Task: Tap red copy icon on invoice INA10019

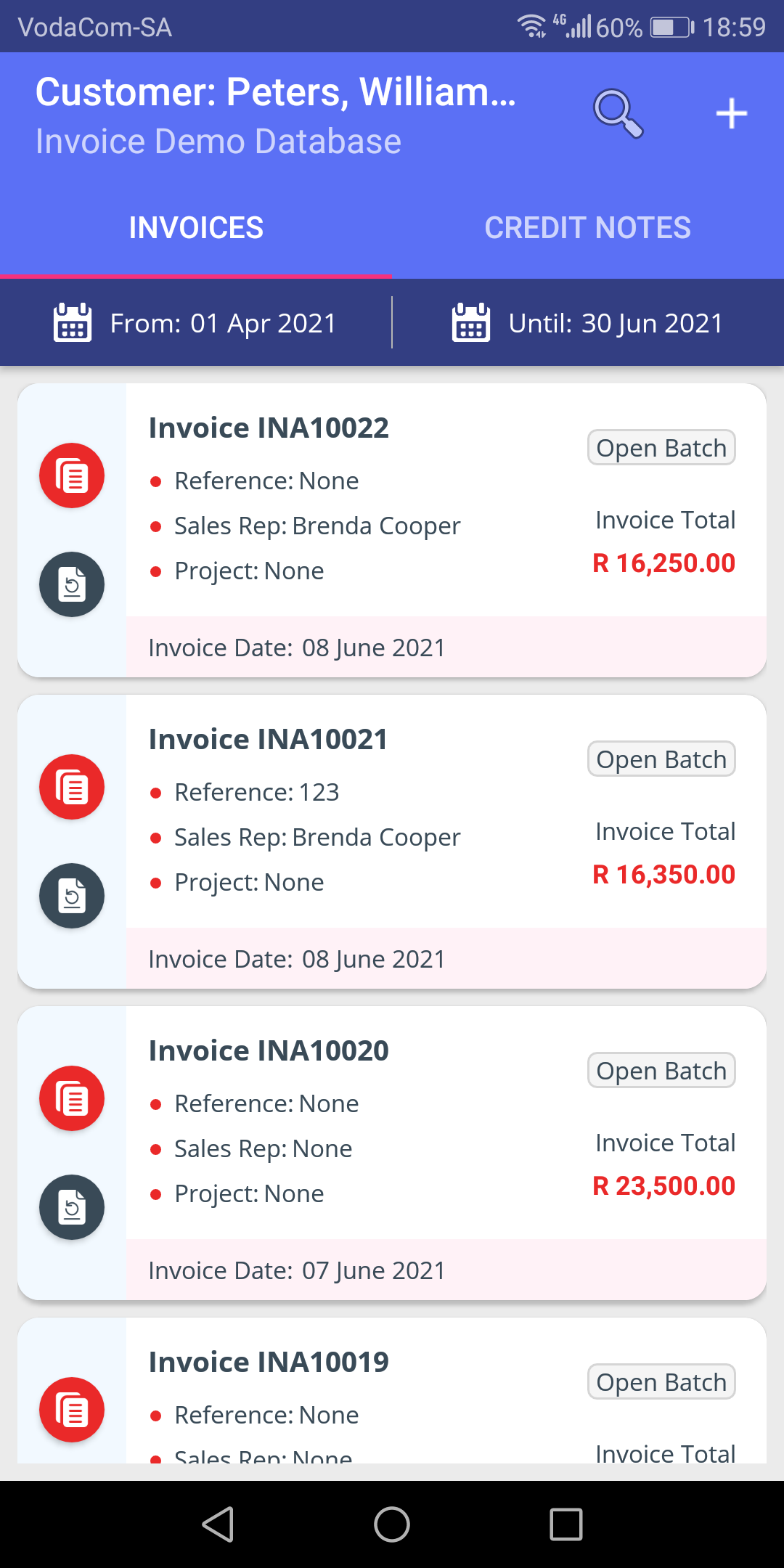Action: coord(72,1410)
